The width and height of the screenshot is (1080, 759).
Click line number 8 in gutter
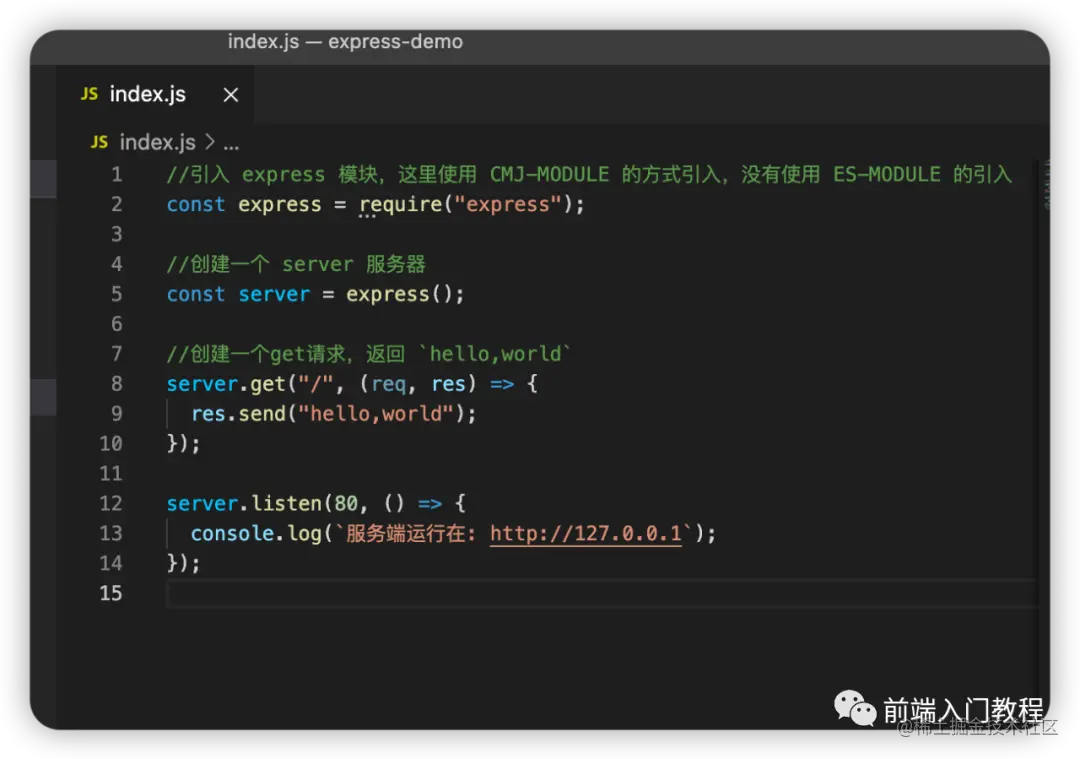point(117,384)
